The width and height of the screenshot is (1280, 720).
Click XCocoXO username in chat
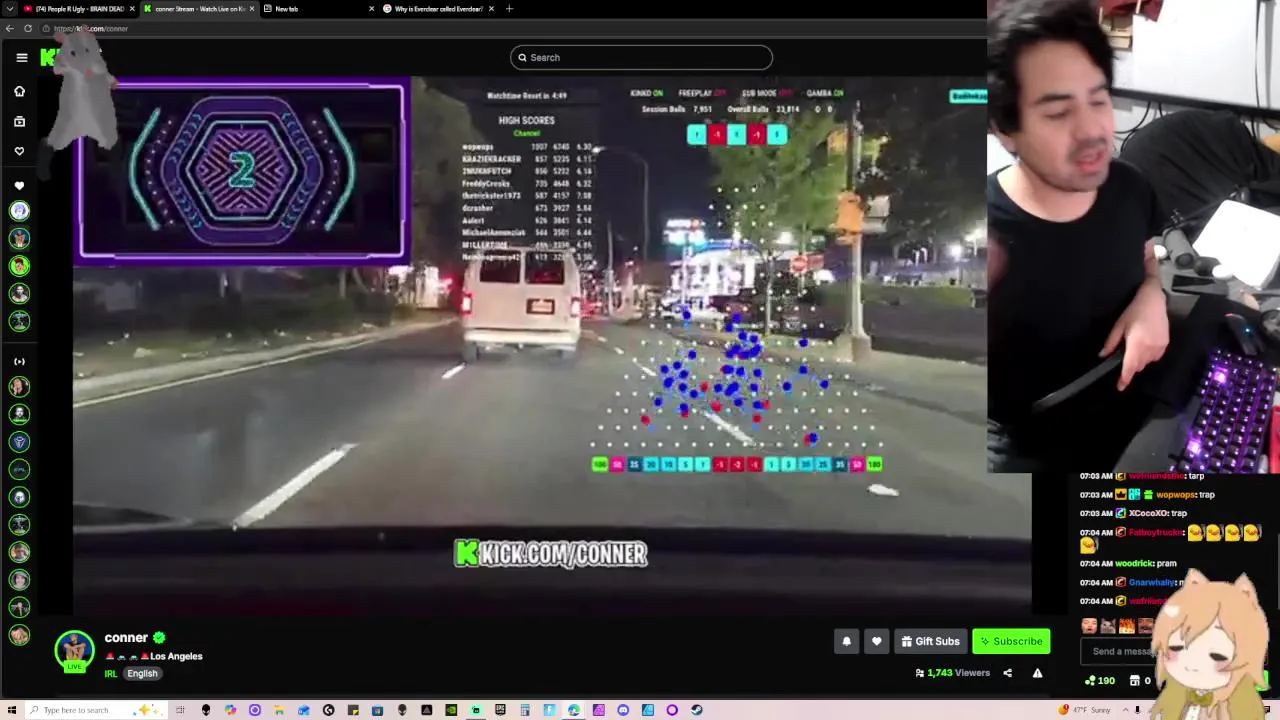pyautogui.click(x=1148, y=513)
